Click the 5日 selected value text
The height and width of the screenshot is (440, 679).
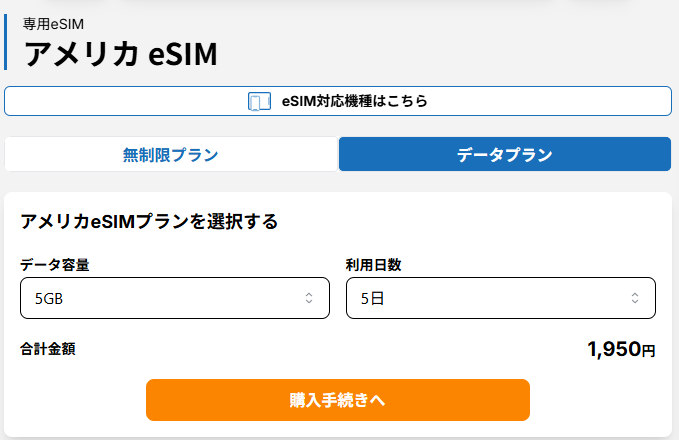pyautogui.click(x=371, y=298)
